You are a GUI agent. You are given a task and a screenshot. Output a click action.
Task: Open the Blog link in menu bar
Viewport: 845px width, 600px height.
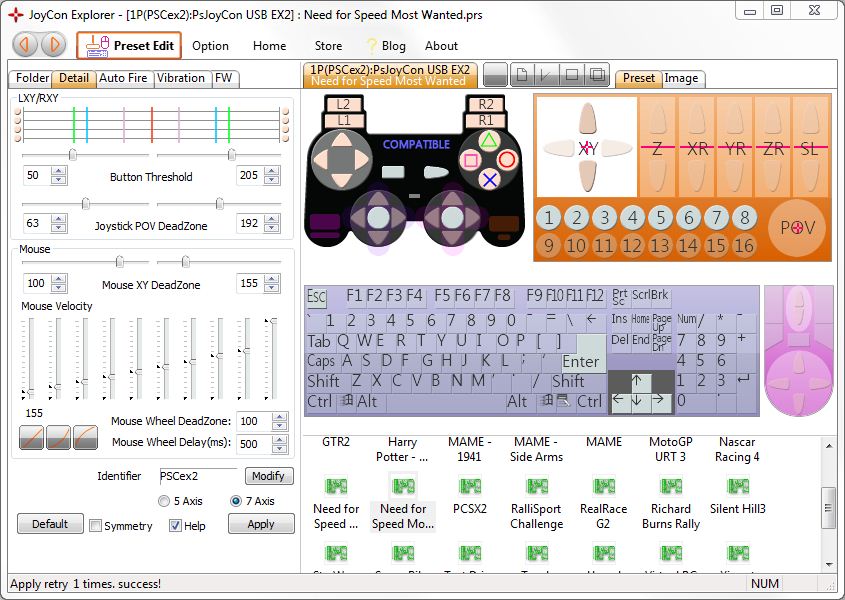pos(386,46)
